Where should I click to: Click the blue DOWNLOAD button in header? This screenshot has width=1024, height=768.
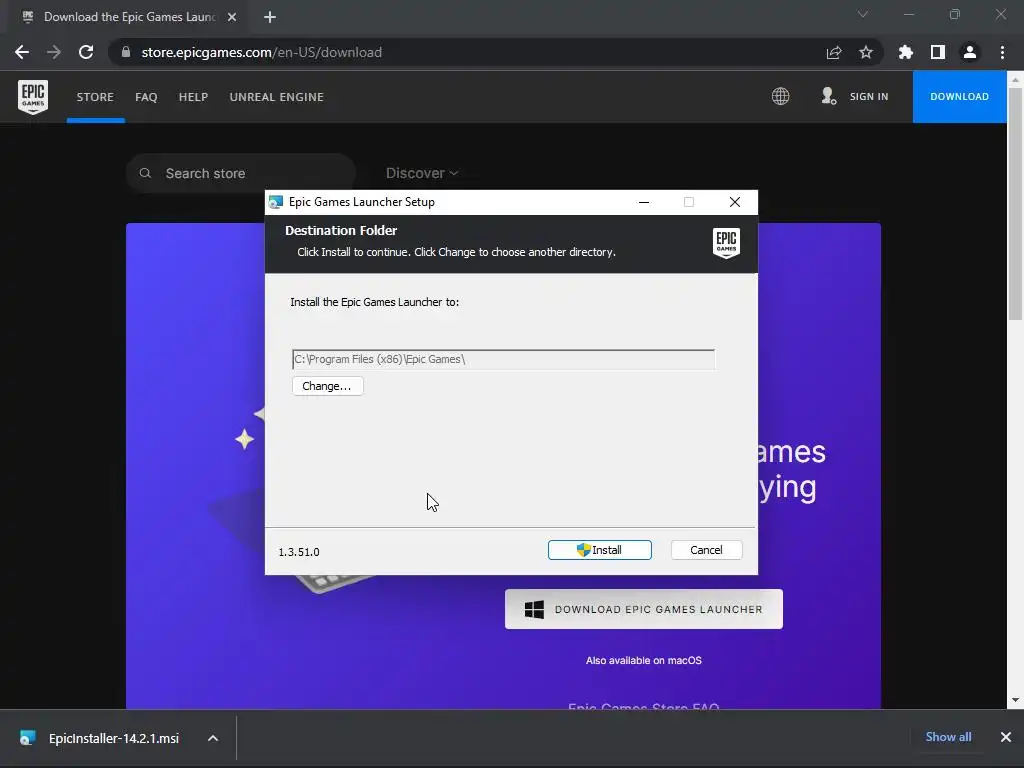[959, 97]
